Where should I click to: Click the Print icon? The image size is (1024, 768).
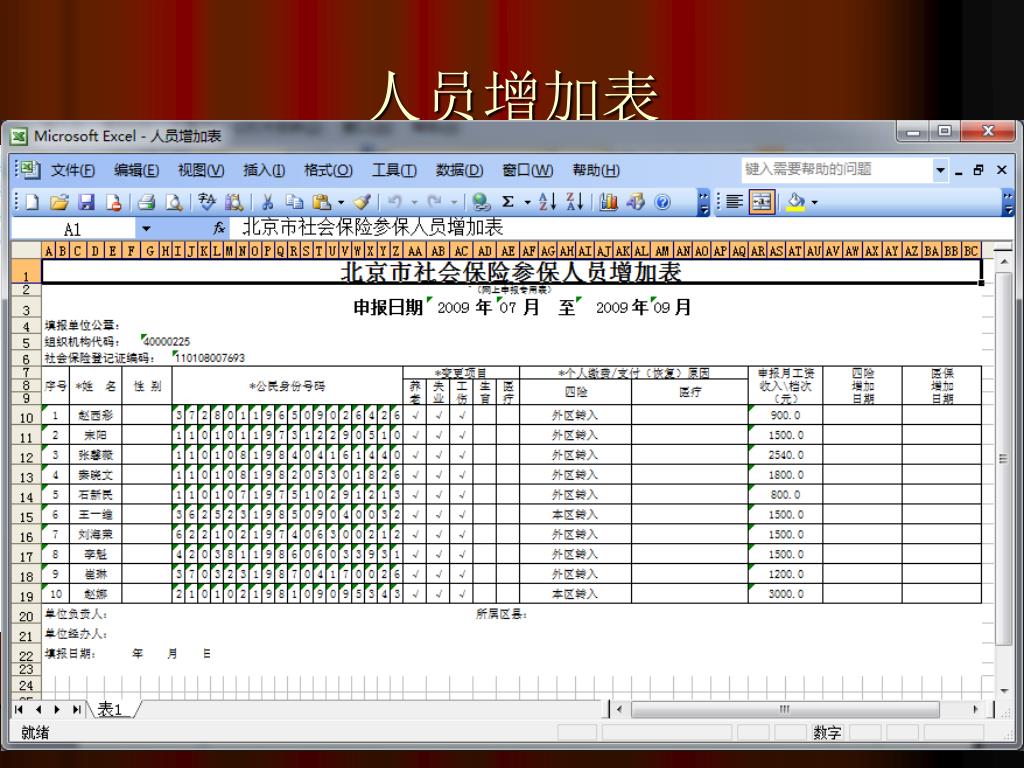(146, 202)
